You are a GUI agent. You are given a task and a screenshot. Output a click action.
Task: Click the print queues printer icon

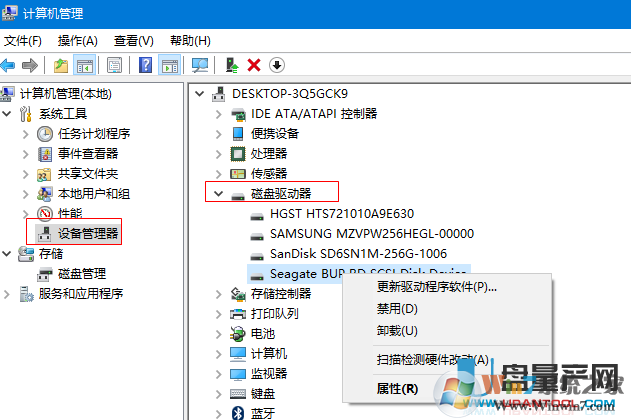[238, 313]
